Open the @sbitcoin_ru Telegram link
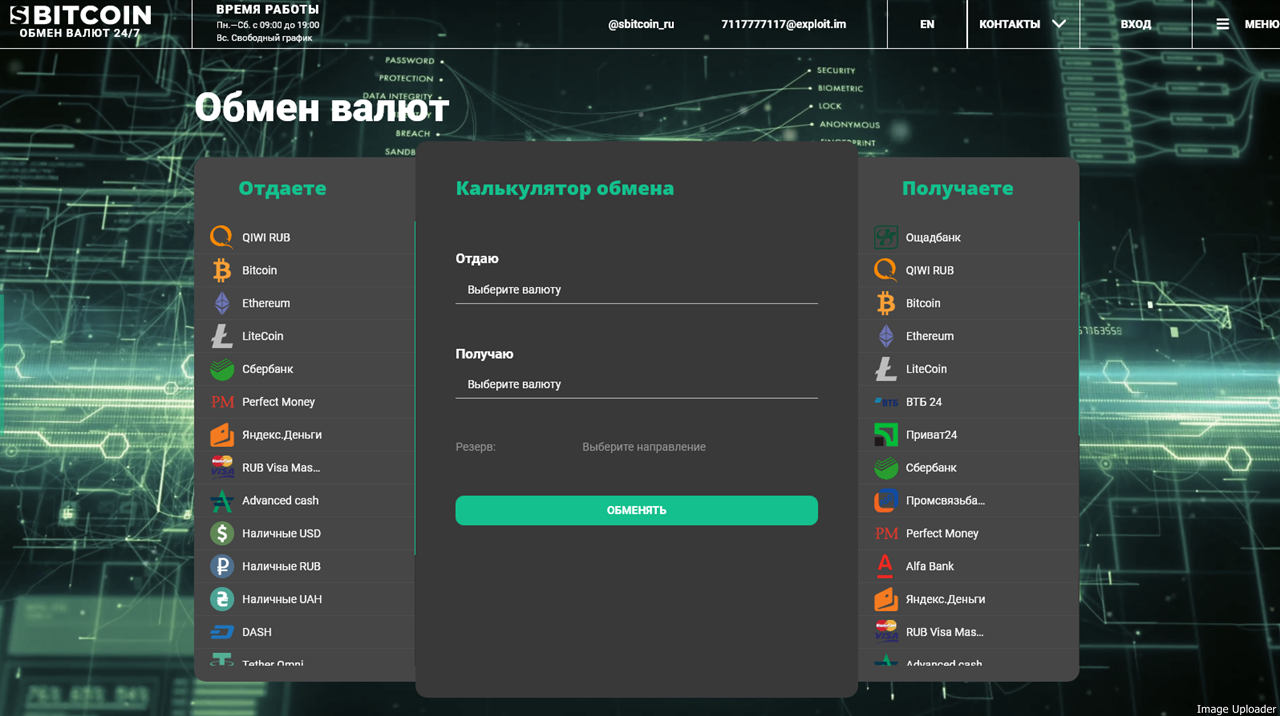Image resolution: width=1280 pixels, height=716 pixels. click(641, 24)
